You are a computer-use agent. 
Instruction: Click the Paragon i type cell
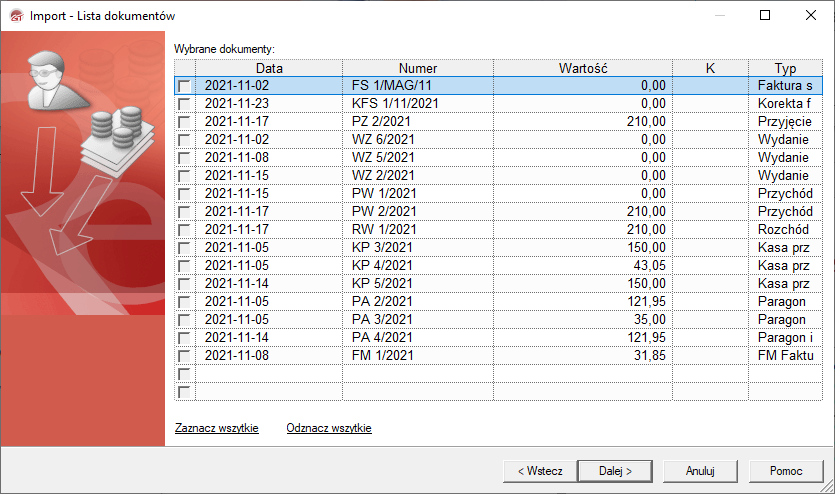(x=785, y=337)
